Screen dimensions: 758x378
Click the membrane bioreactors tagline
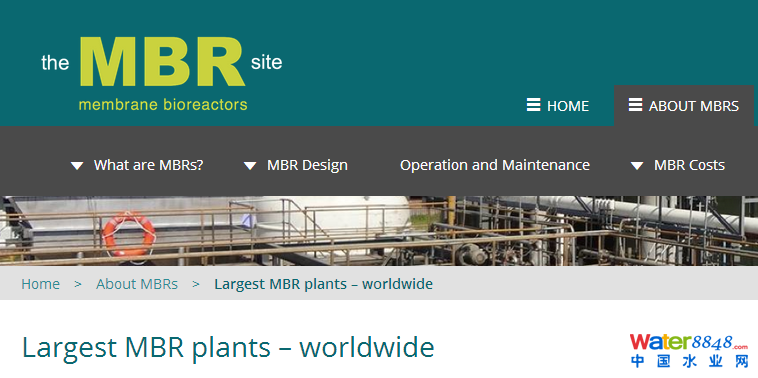163,104
